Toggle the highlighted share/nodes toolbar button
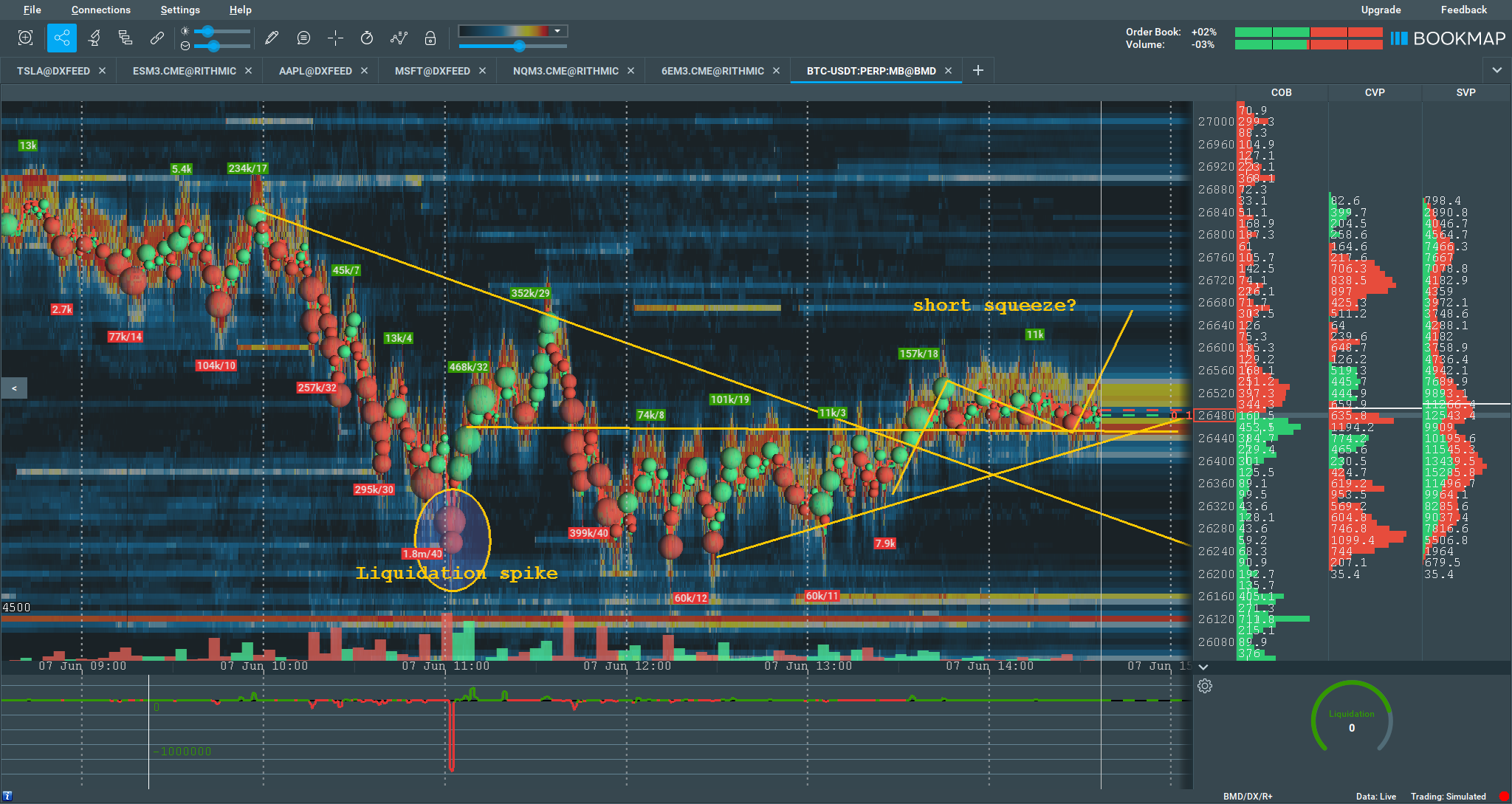Viewport: 1512px width, 804px height. 61,38
